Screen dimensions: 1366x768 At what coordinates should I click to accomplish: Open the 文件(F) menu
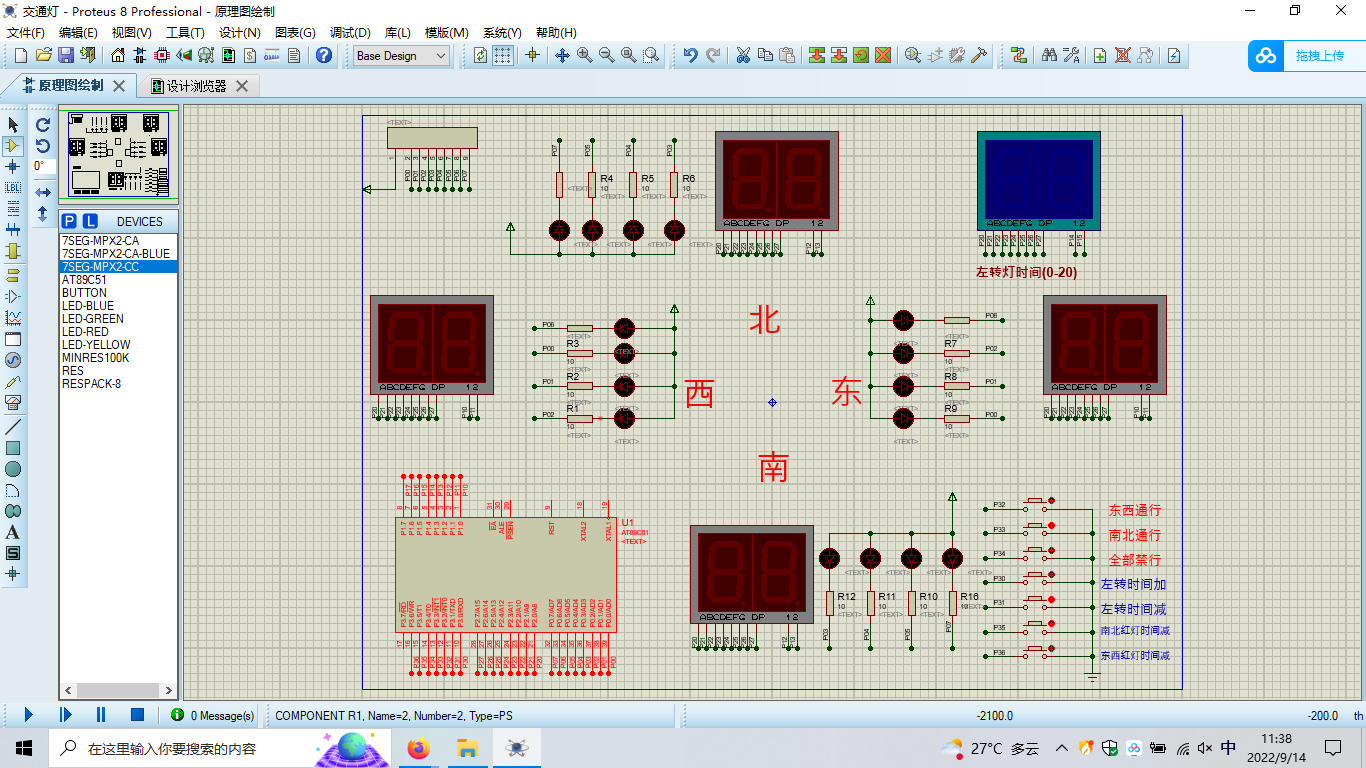(26, 32)
